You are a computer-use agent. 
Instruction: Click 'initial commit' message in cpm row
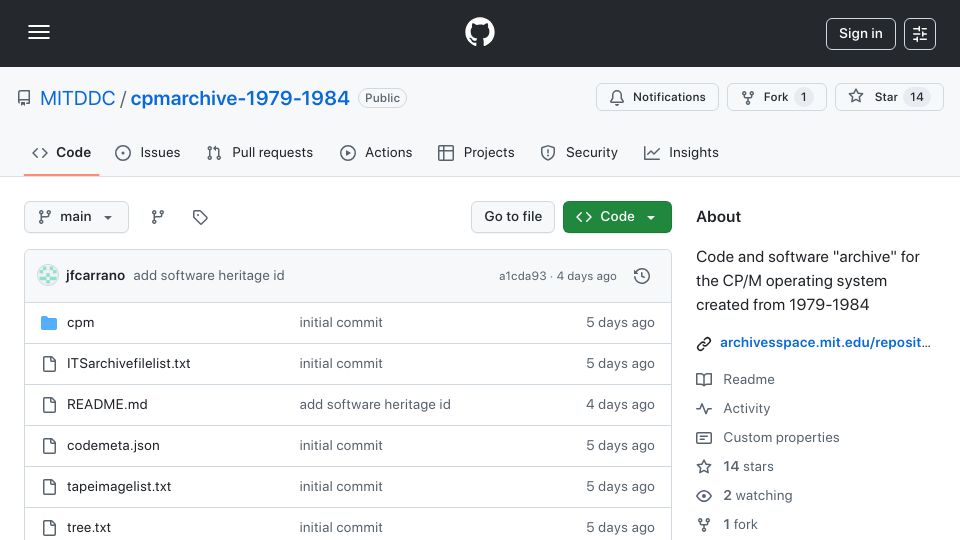click(341, 323)
